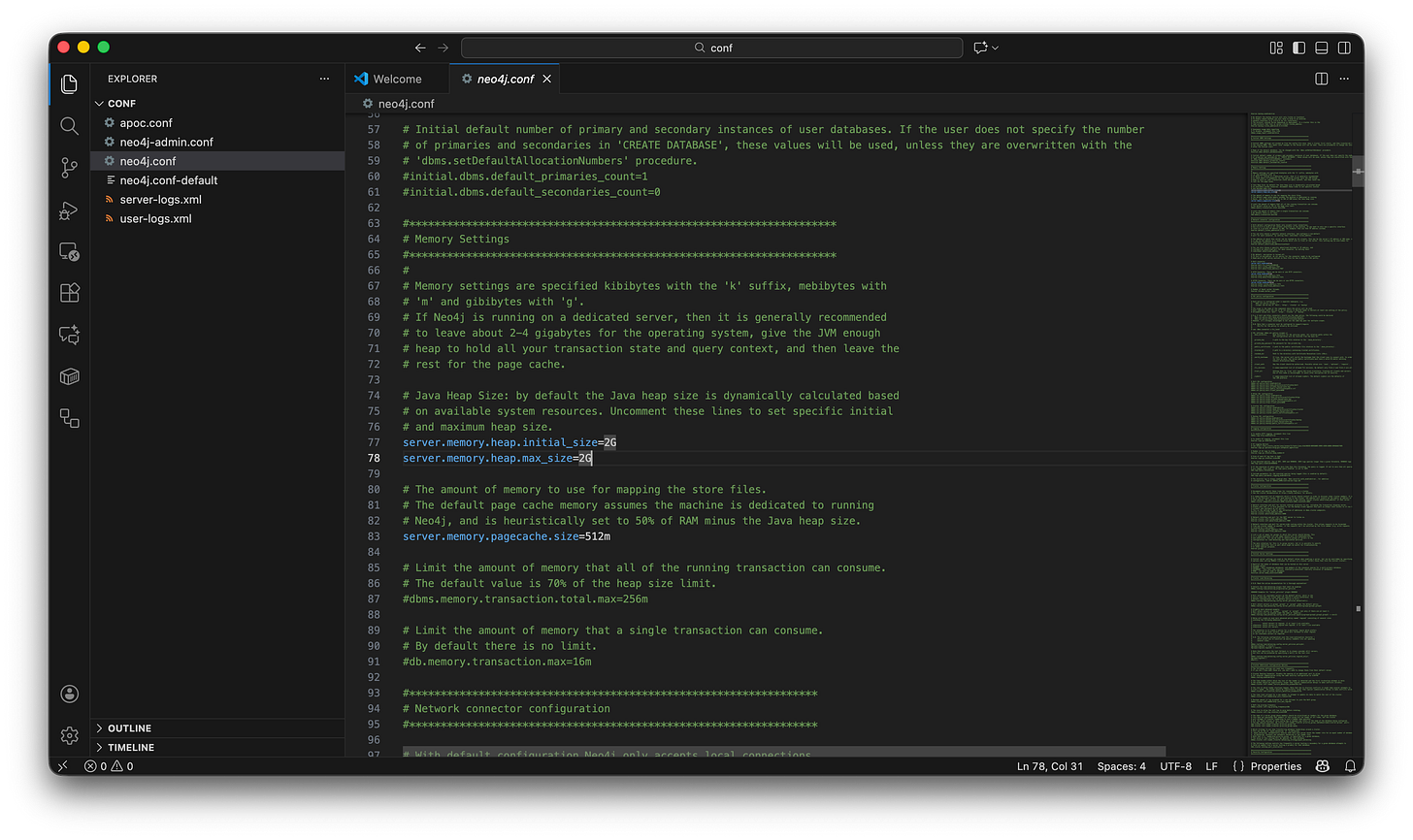
Task: Toggle the bottom panel visibility
Action: 1320,47
